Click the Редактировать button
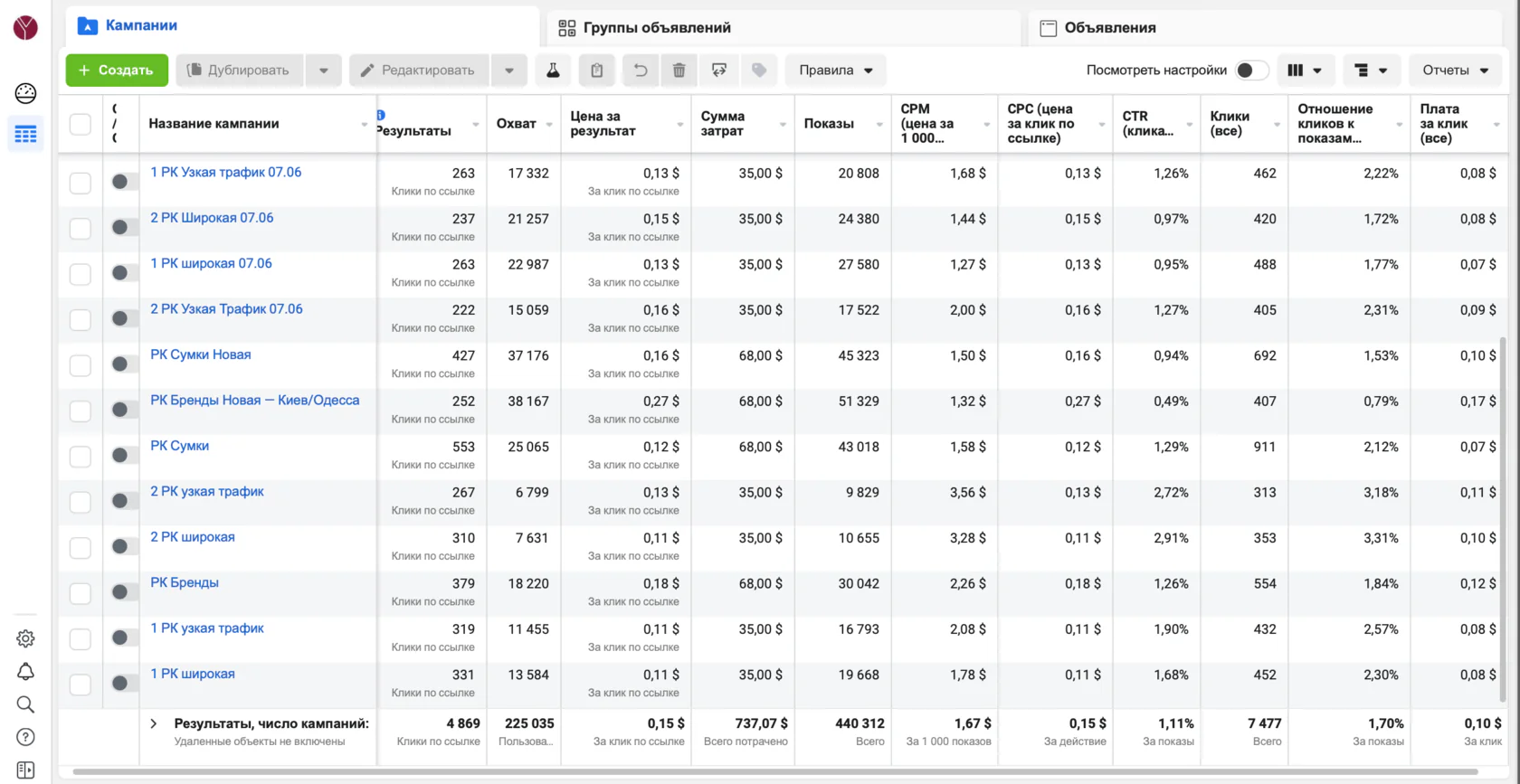The height and width of the screenshot is (784, 1520). point(419,70)
